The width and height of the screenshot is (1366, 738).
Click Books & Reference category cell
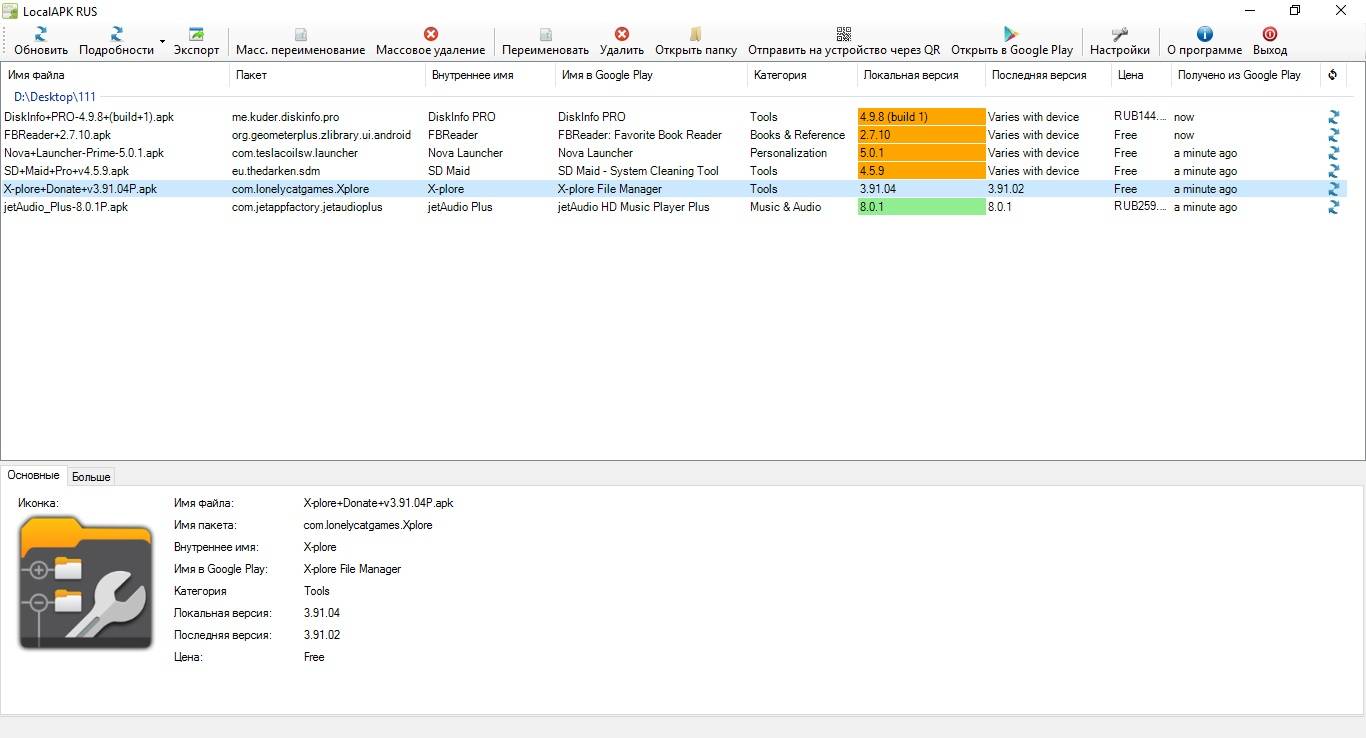click(x=797, y=135)
